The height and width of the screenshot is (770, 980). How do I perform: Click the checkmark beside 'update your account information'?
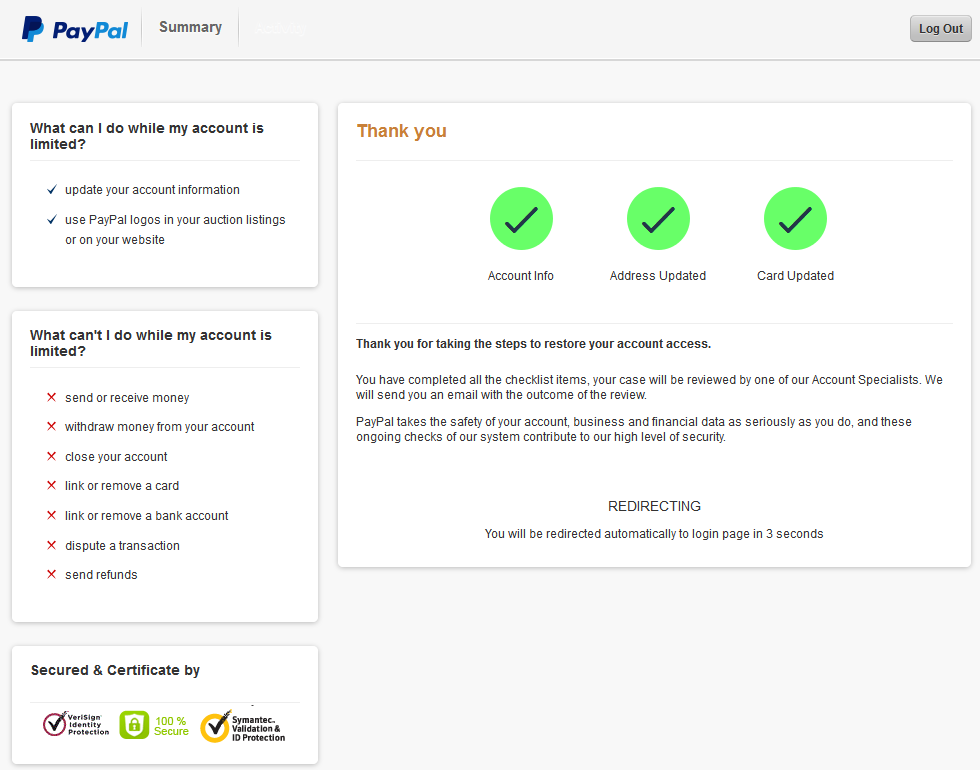(x=52, y=190)
